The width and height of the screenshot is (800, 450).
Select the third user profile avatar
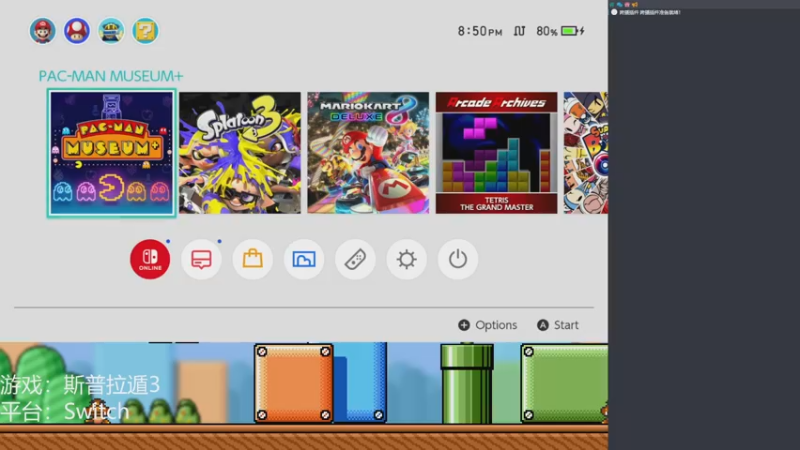pyautogui.click(x=111, y=31)
